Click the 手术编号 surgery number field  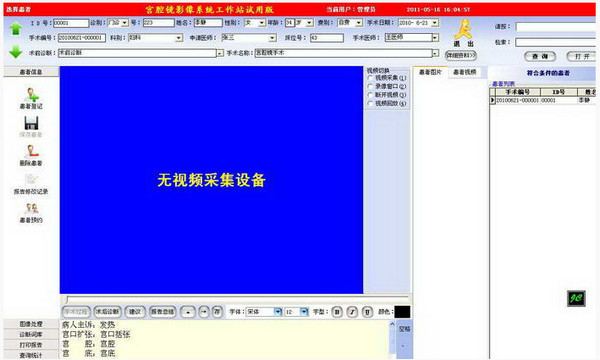(x=82, y=38)
